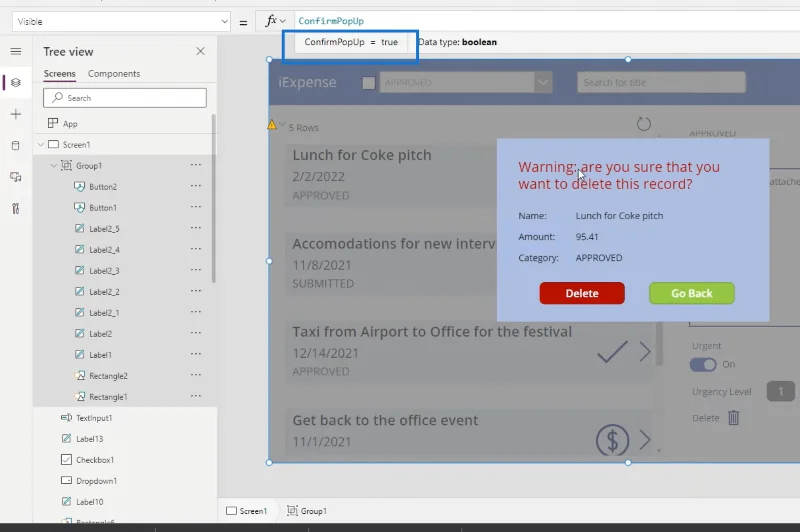The image size is (800, 532).
Task: Click the popup warning message text
Action: (x=619, y=175)
